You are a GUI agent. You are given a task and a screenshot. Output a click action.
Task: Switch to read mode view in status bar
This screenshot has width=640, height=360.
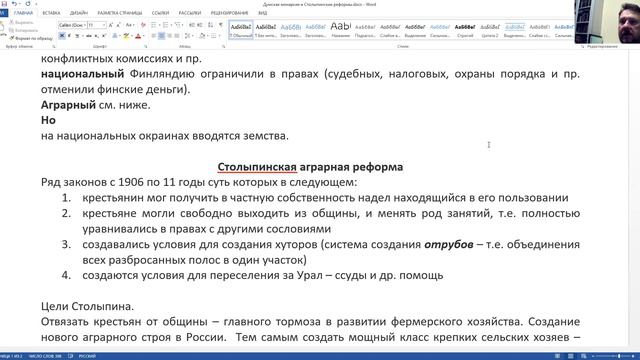[557, 356]
